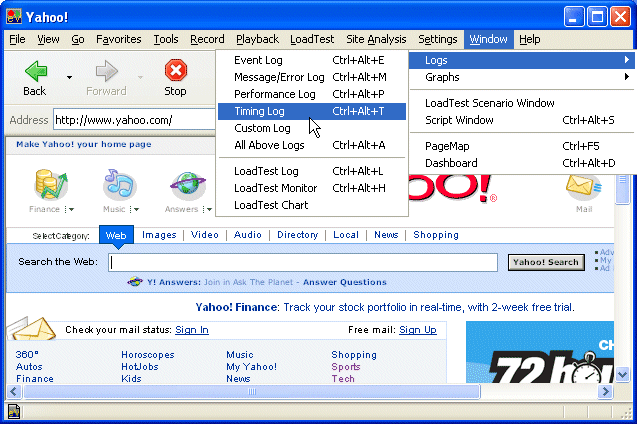Click the Yahoo! Search button

point(546,262)
